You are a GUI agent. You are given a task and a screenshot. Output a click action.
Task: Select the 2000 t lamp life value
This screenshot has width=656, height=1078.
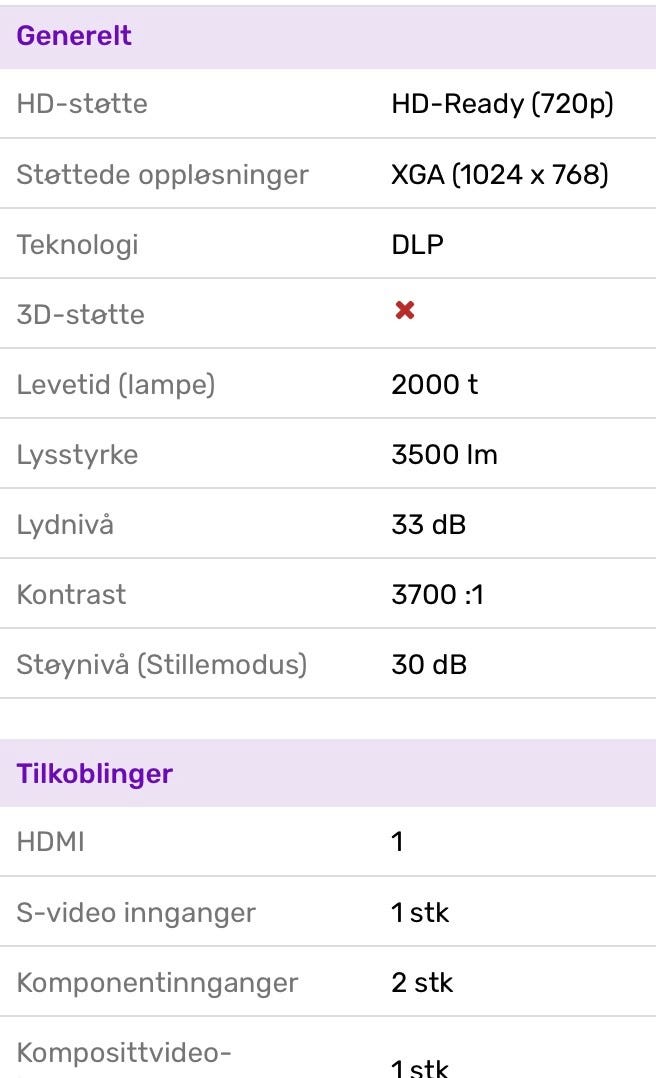point(435,384)
